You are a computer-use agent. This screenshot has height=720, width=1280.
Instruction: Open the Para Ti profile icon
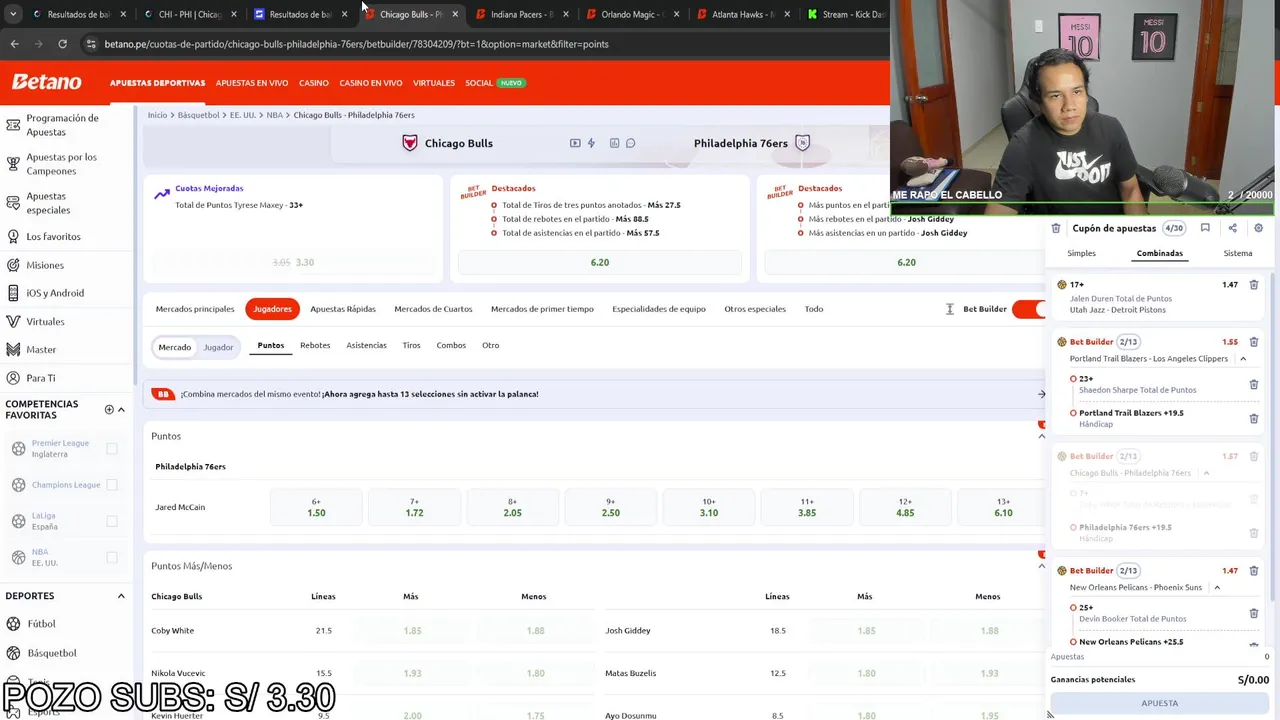pyautogui.click(x=13, y=378)
